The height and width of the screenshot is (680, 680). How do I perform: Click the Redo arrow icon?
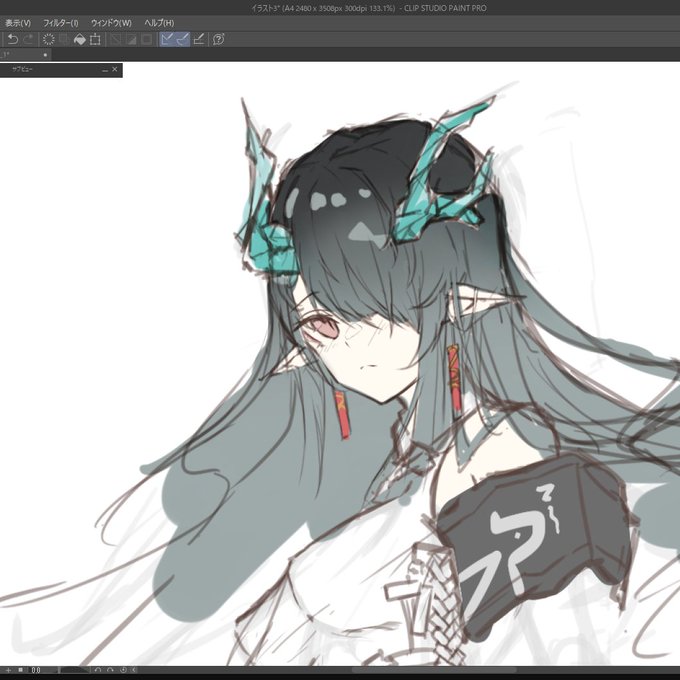(29, 39)
